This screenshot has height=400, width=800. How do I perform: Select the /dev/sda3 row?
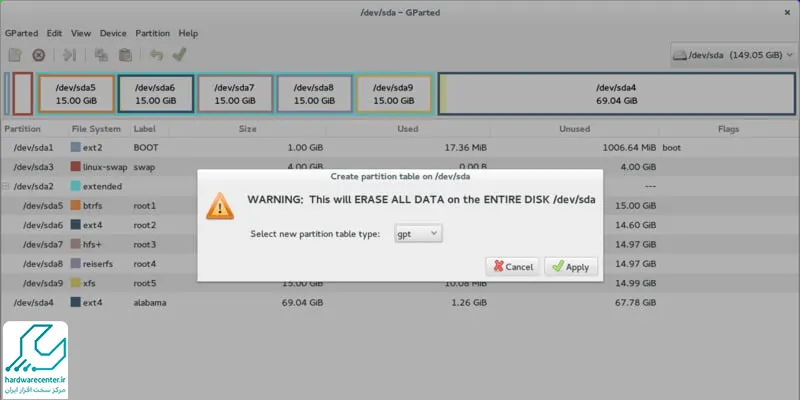click(x=400, y=167)
